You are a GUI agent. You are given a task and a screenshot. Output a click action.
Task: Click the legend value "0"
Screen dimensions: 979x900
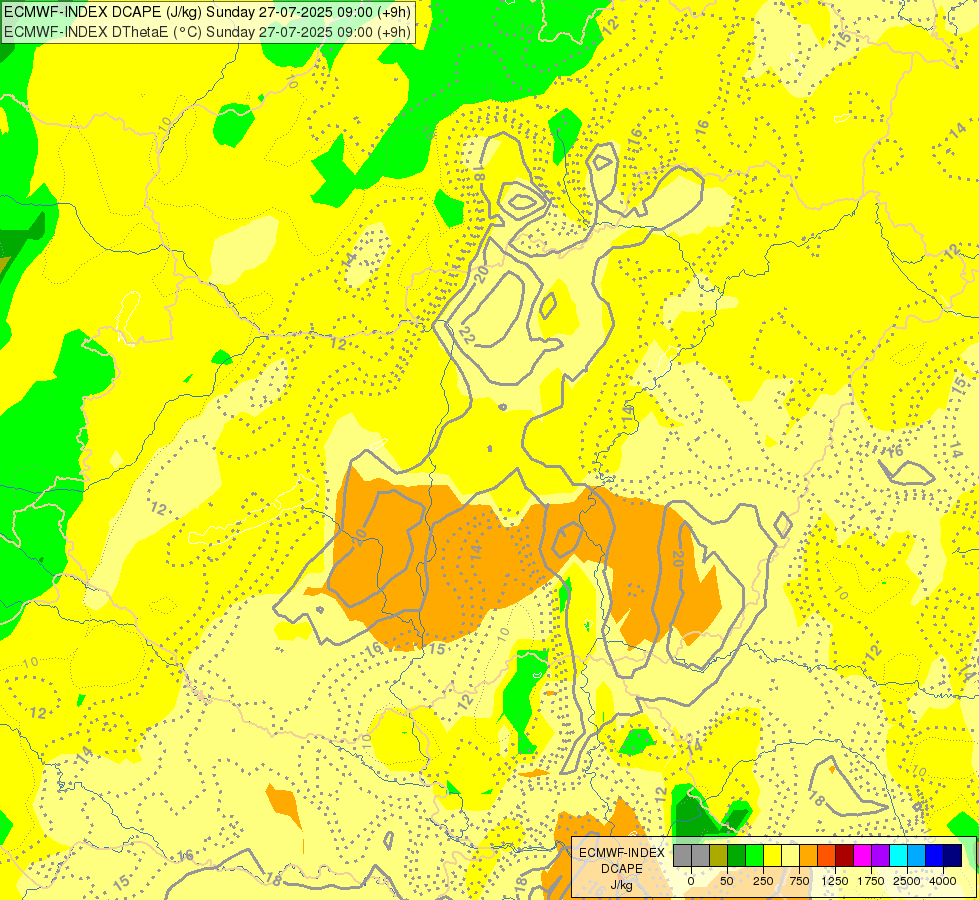(691, 881)
